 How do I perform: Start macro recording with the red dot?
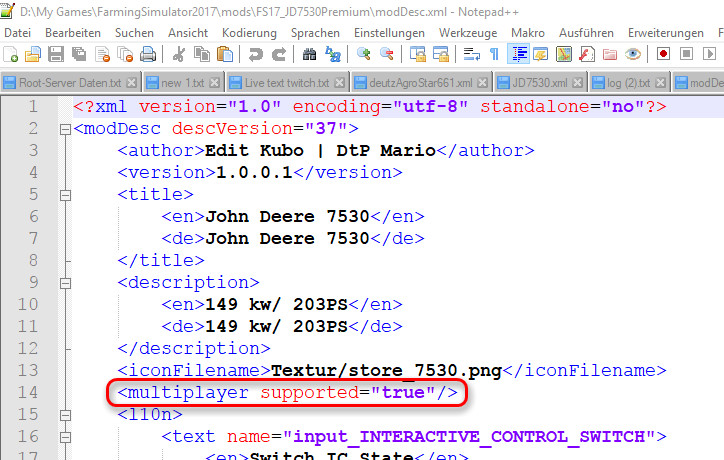(664, 54)
